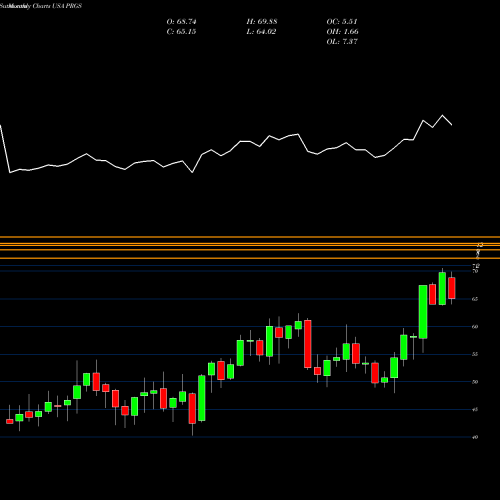
Task: Click the 45 price axis label
Action: 475,410
